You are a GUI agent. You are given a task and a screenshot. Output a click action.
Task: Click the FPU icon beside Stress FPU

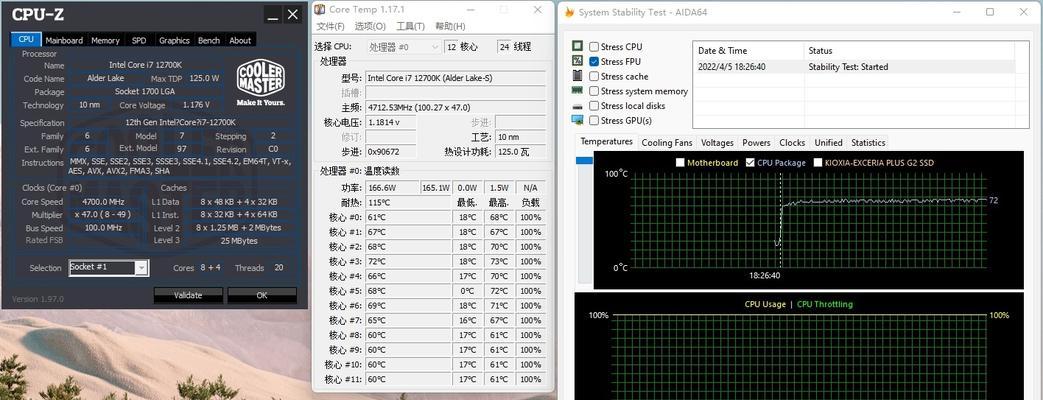[x=577, y=61]
